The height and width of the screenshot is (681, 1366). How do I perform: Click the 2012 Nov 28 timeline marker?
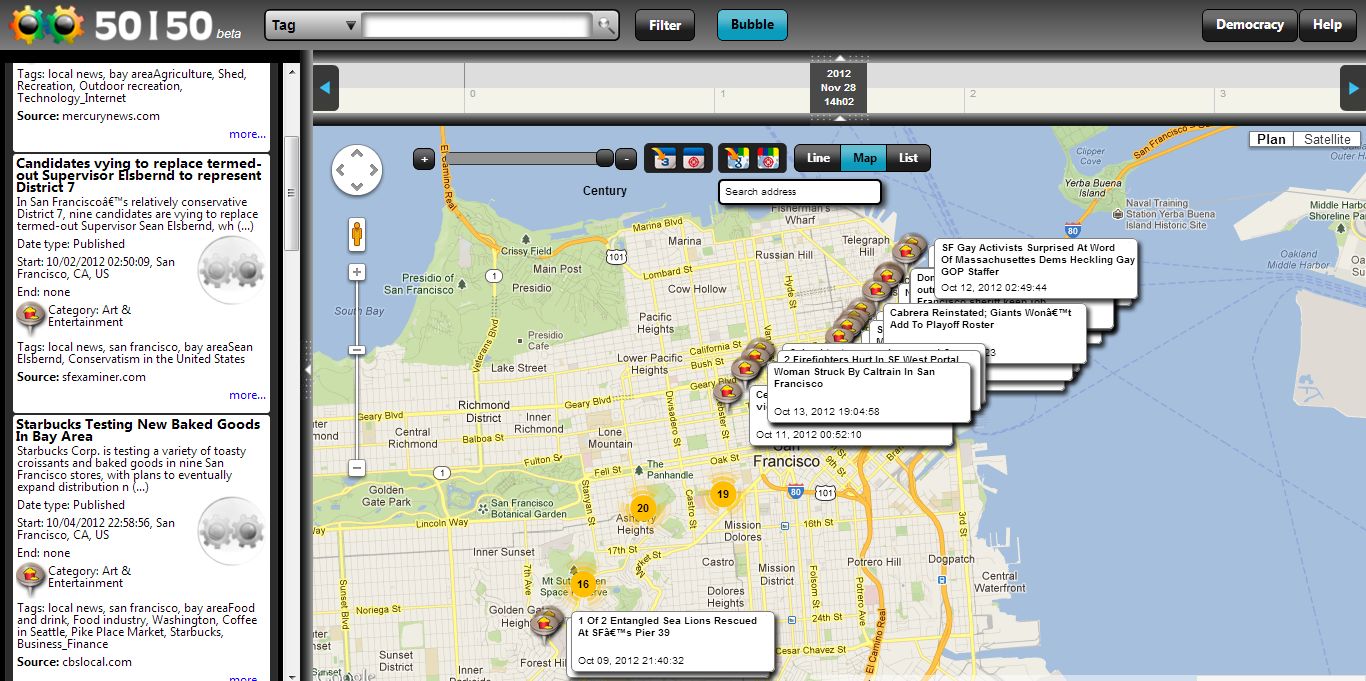coord(838,87)
